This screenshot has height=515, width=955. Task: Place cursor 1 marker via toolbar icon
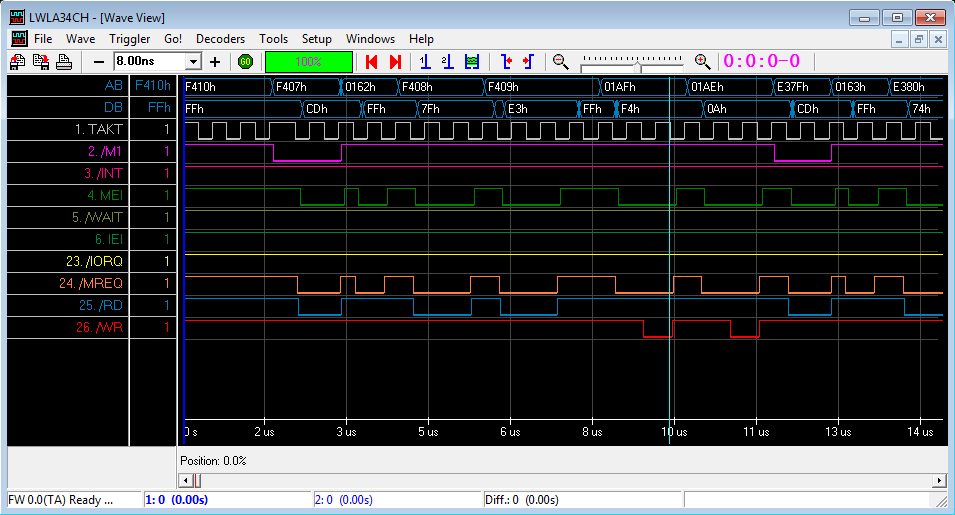[425, 62]
